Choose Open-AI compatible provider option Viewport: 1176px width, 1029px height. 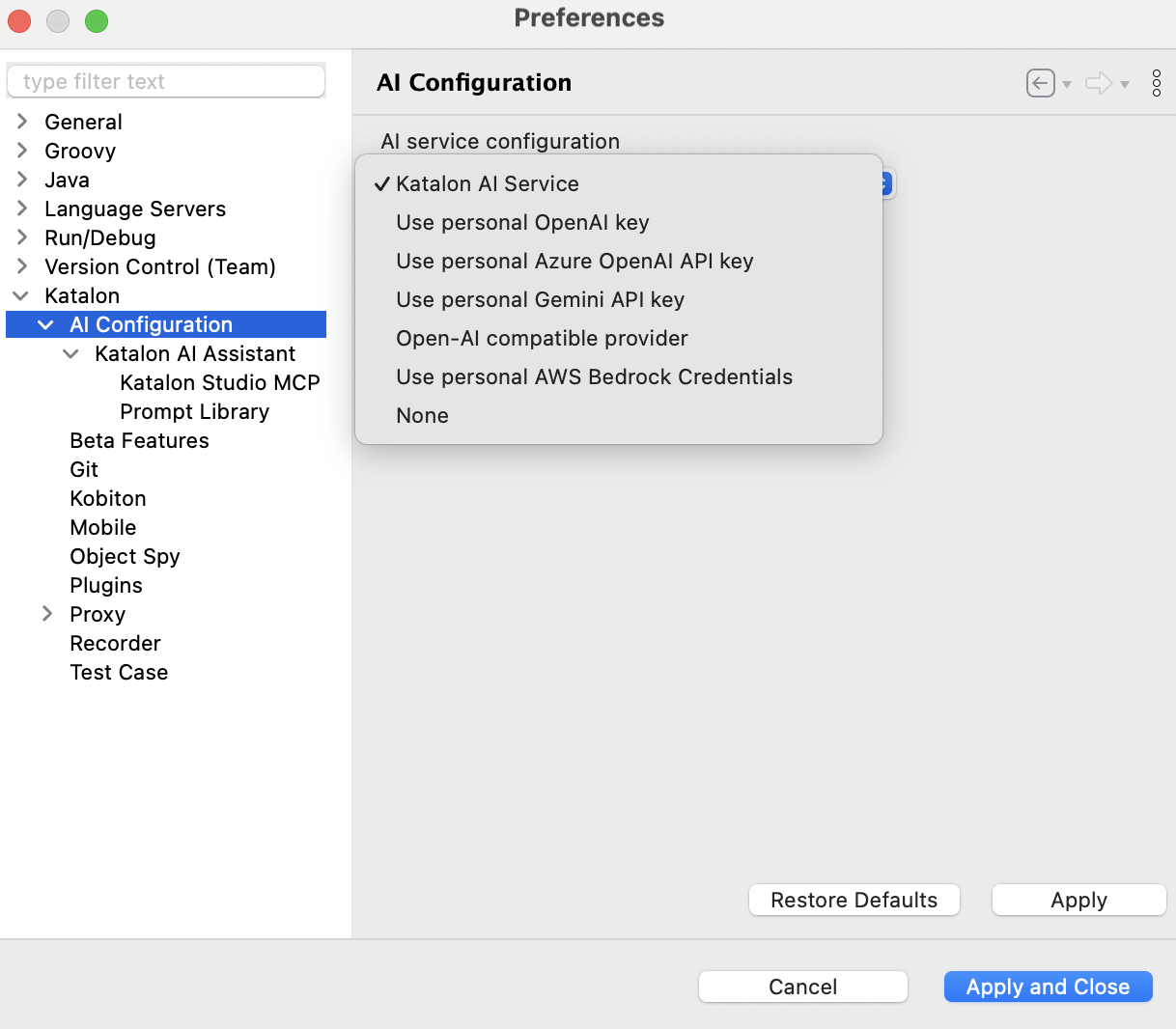point(542,339)
